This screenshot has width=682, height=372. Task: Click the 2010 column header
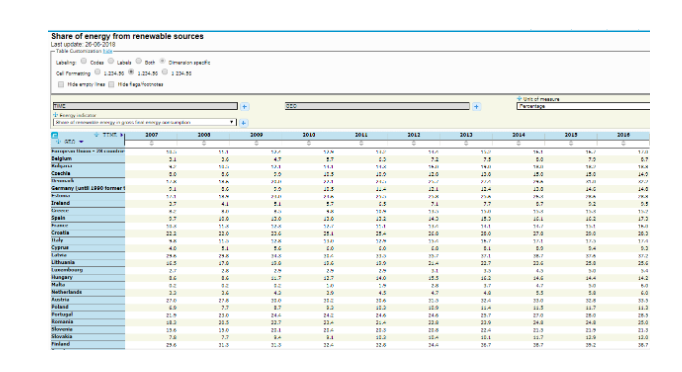[x=309, y=135]
